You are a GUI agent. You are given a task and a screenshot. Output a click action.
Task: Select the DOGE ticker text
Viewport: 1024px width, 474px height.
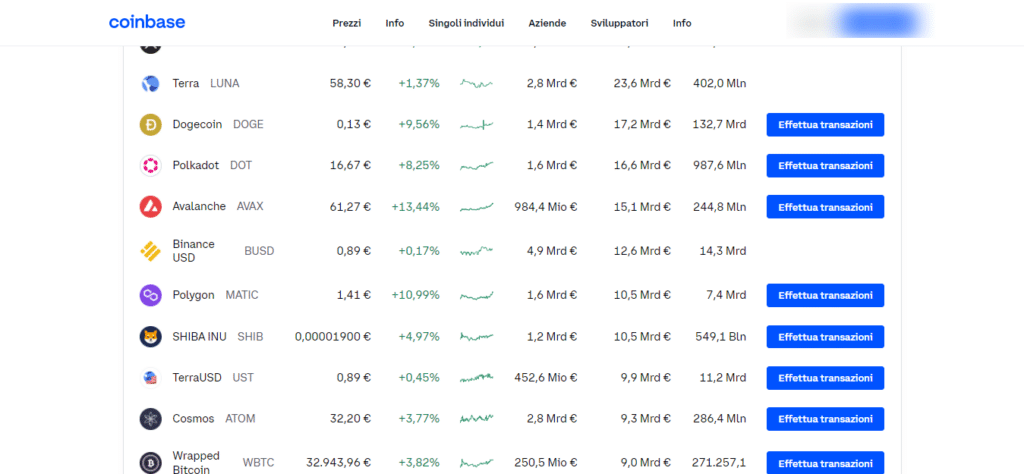(248, 124)
